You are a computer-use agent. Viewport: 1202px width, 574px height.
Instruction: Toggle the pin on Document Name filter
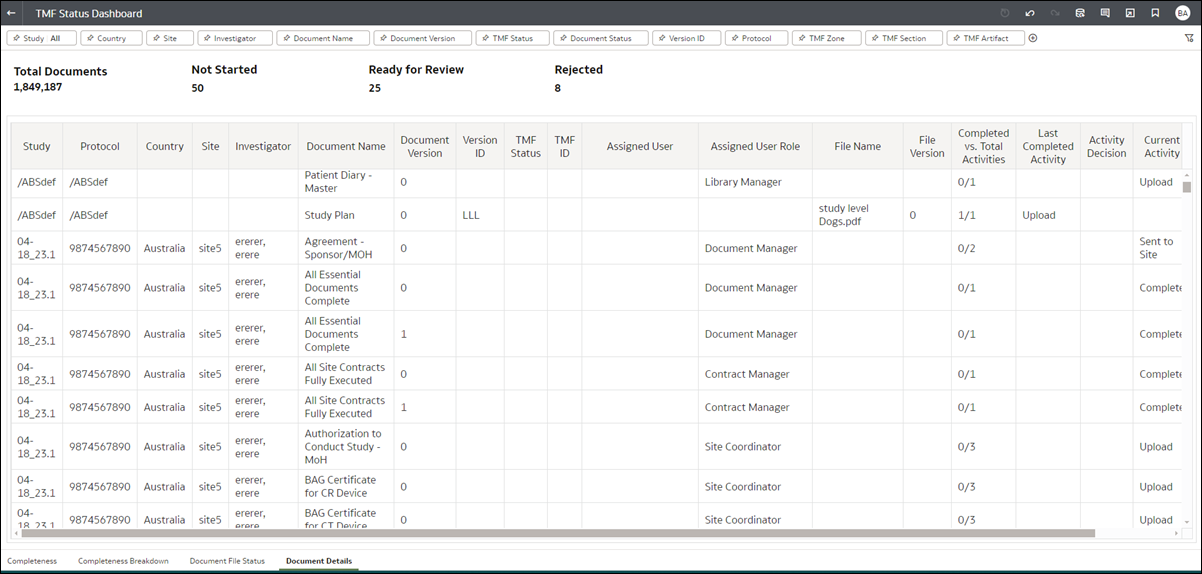[x=286, y=38]
